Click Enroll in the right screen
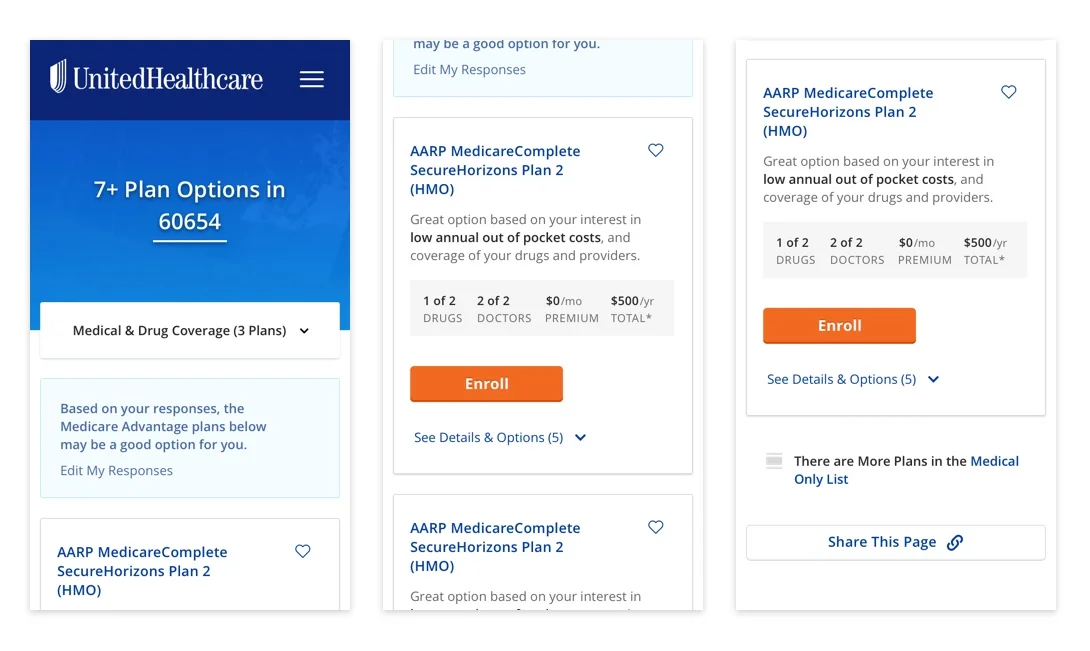 [839, 326]
